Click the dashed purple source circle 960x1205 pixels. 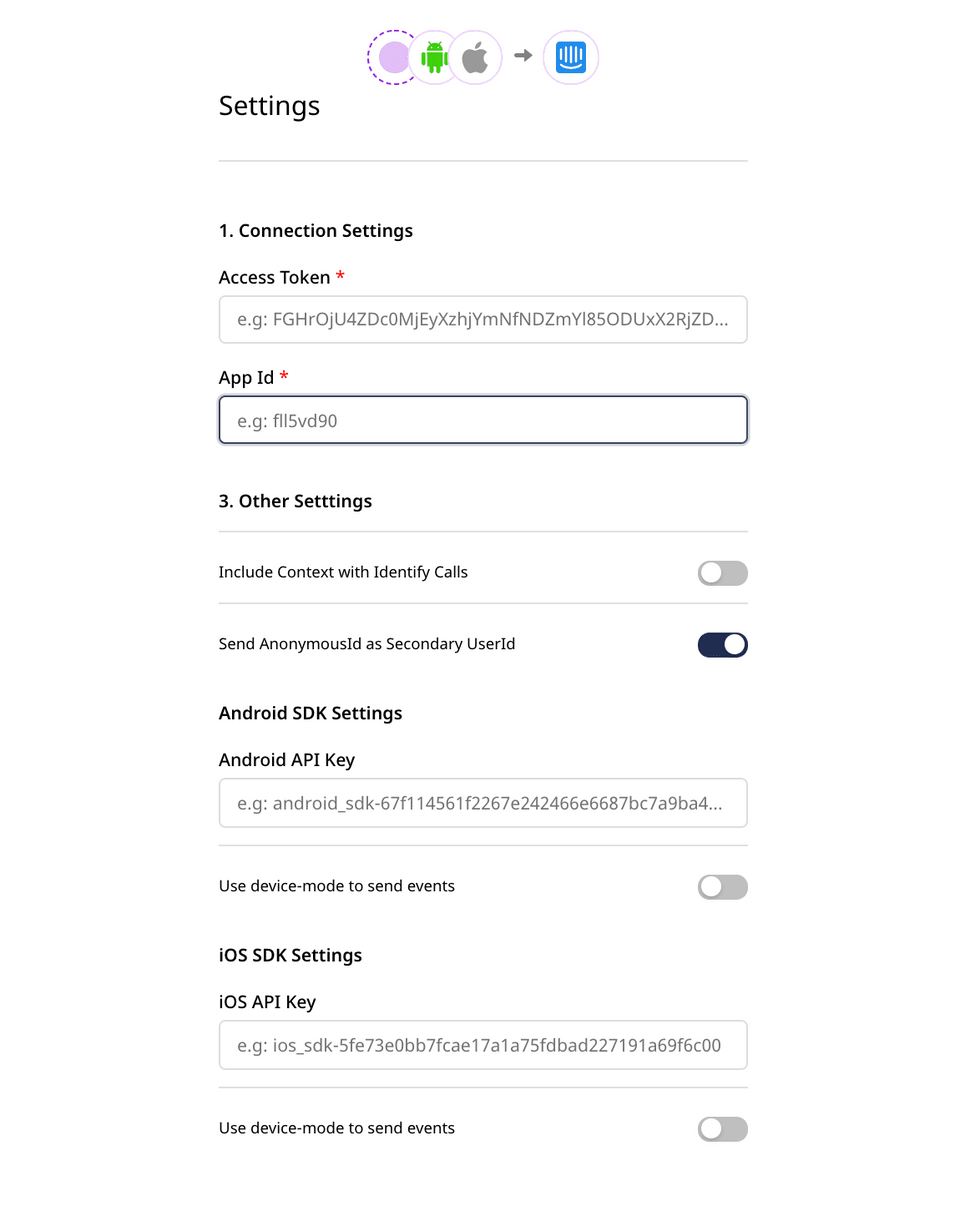pos(394,57)
